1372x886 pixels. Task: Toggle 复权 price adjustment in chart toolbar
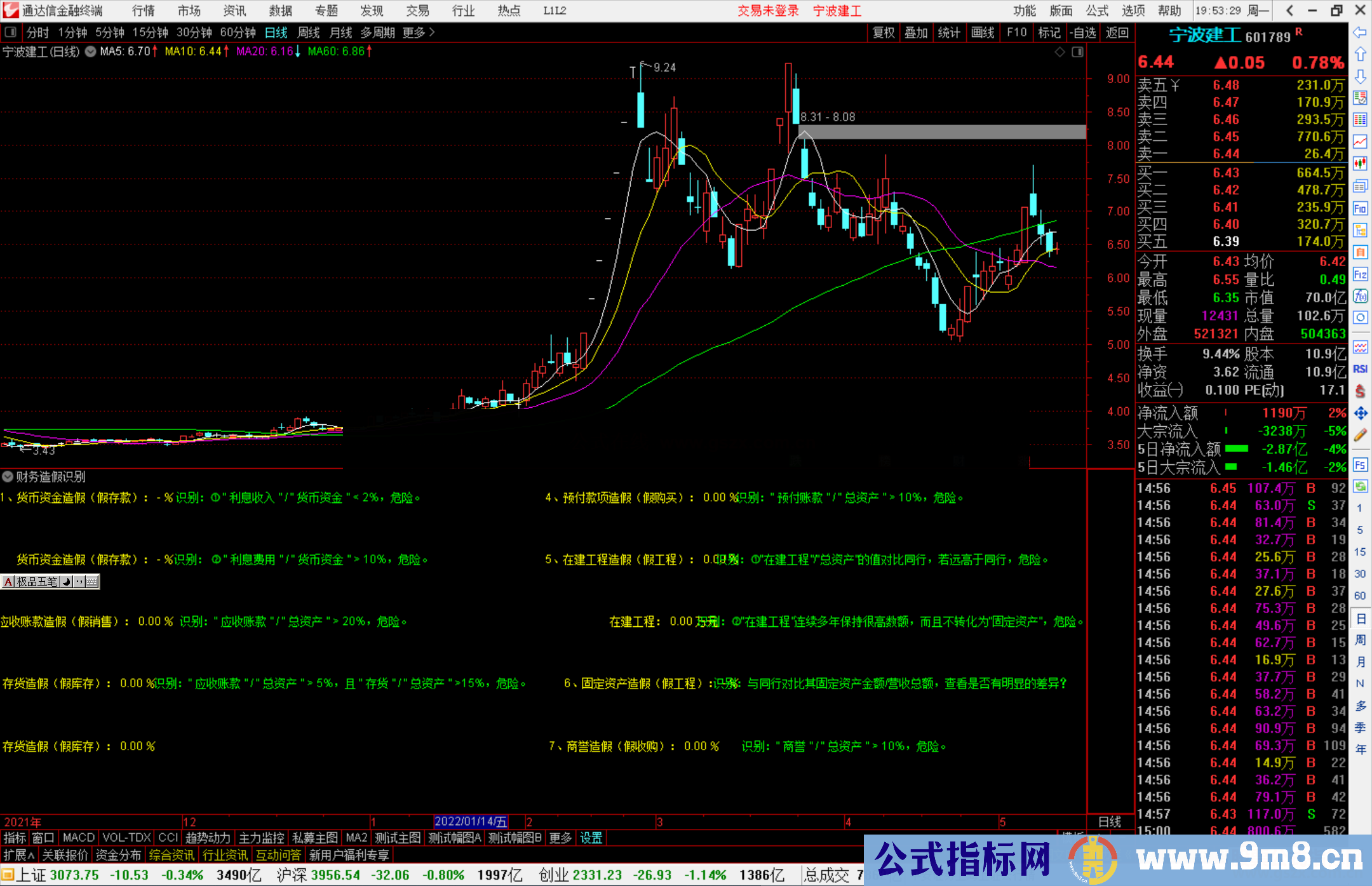884,32
